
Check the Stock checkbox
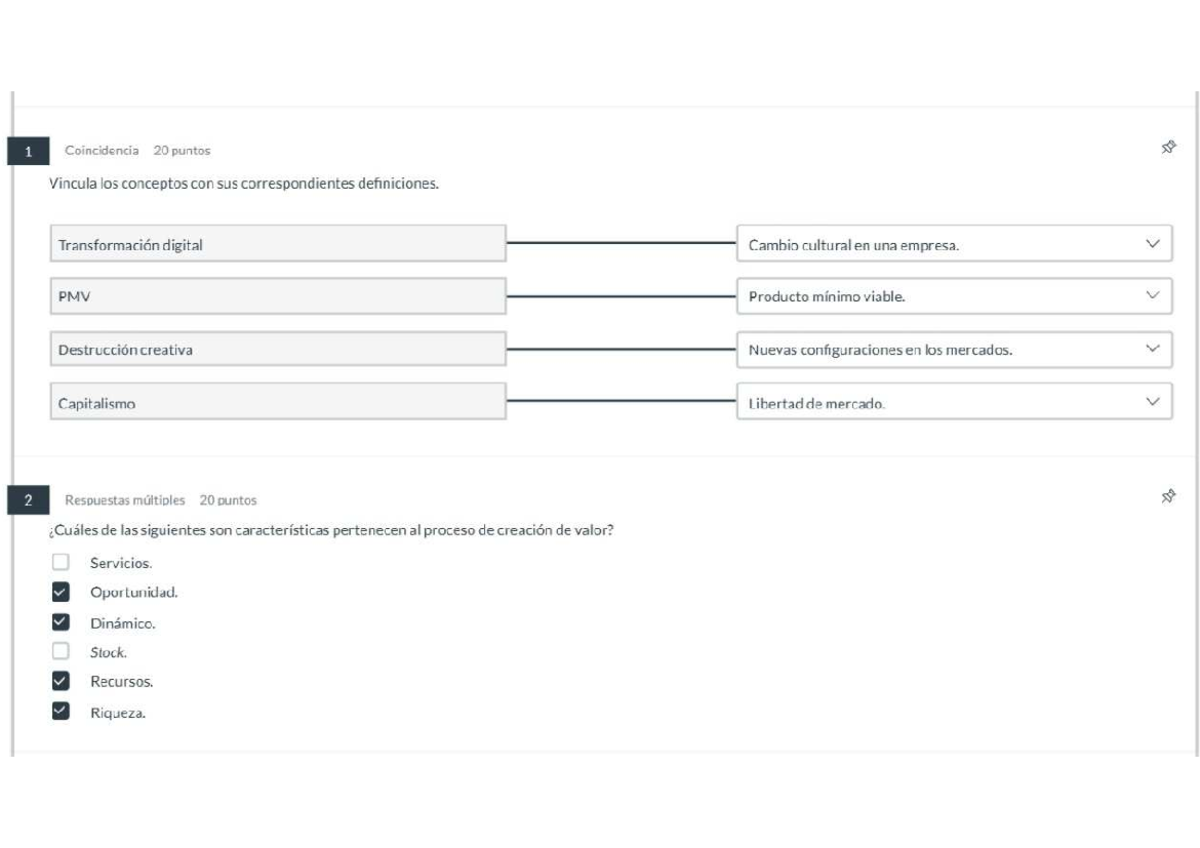point(61,651)
